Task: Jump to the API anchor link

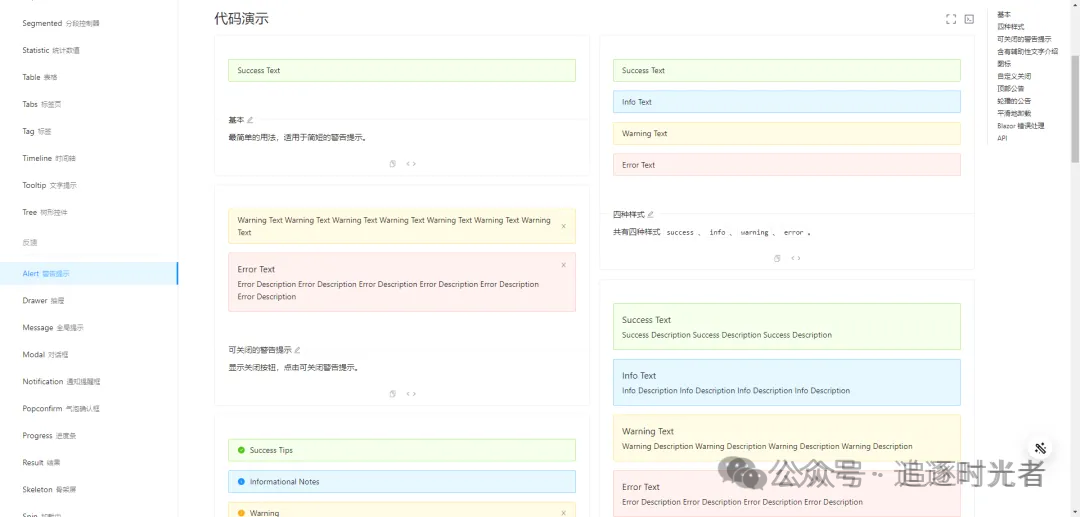Action: tap(1002, 138)
